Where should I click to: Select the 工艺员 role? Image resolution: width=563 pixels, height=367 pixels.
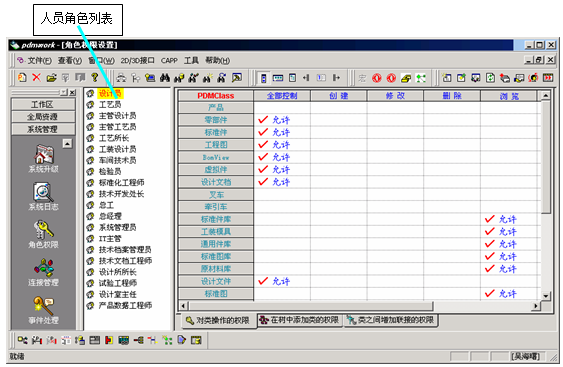(x=110, y=104)
